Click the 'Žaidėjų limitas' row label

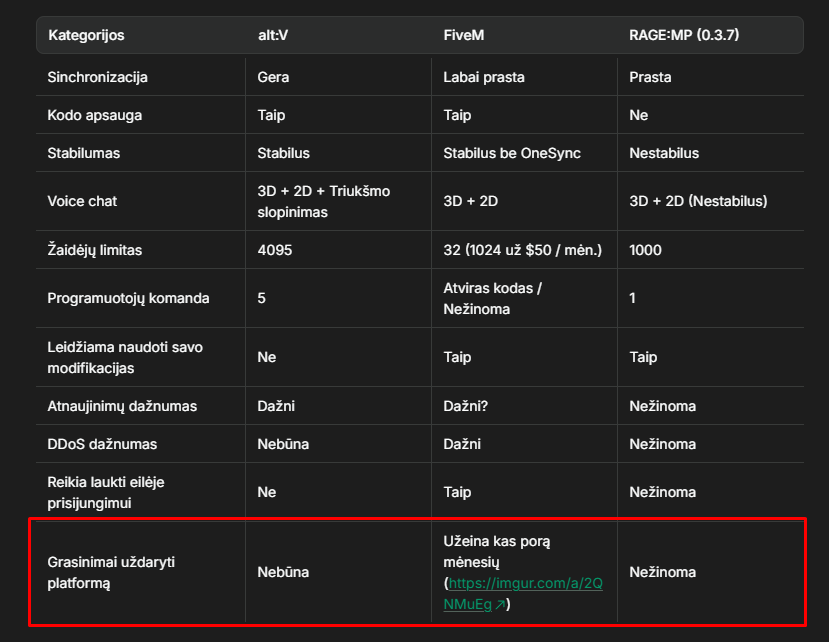coord(95,250)
